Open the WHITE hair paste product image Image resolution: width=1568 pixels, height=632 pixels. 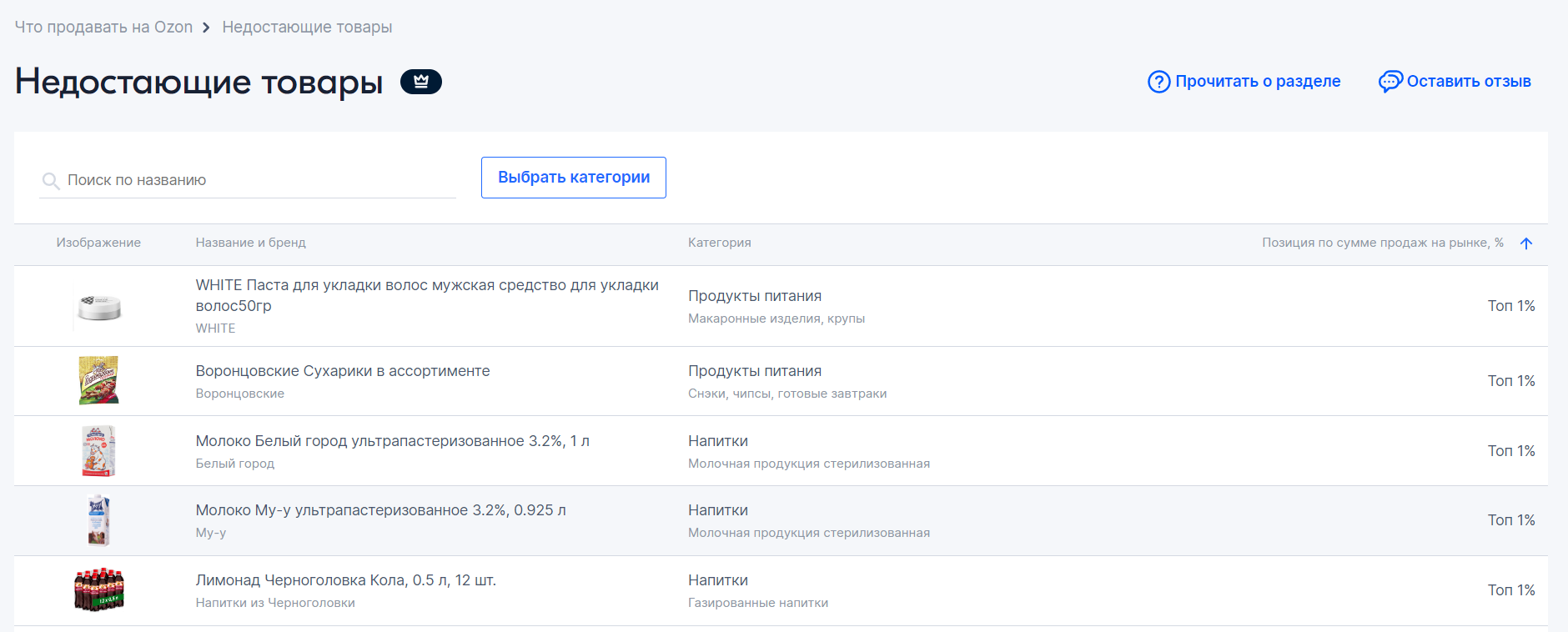pyautogui.click(x=99, y=308)
